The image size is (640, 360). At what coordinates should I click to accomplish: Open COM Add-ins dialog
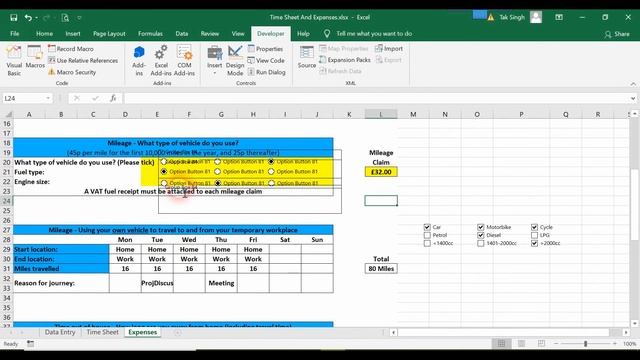click(184, 61)
